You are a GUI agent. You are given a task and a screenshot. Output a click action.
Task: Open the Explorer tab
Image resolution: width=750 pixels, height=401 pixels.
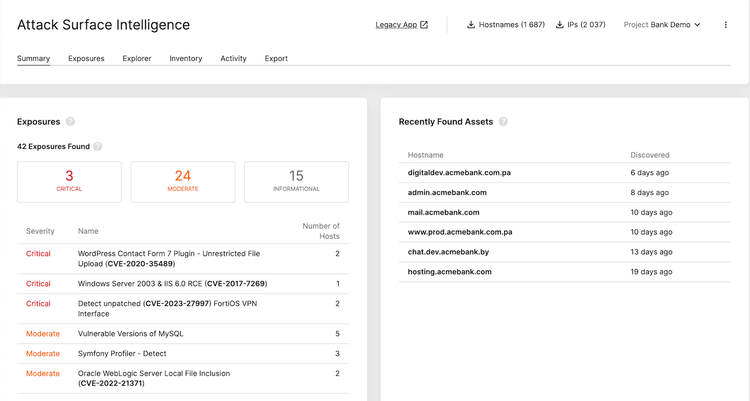137,59
